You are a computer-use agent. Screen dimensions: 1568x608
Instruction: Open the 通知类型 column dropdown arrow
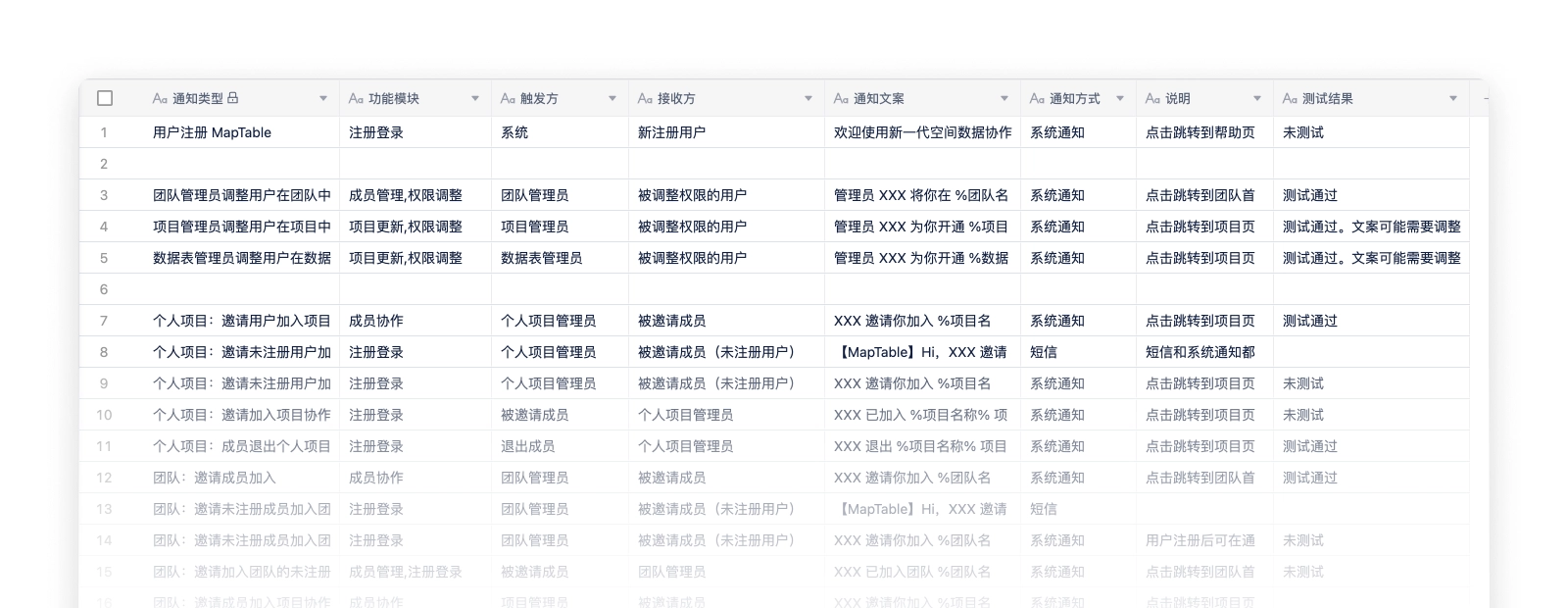click(x=323, y=99)
